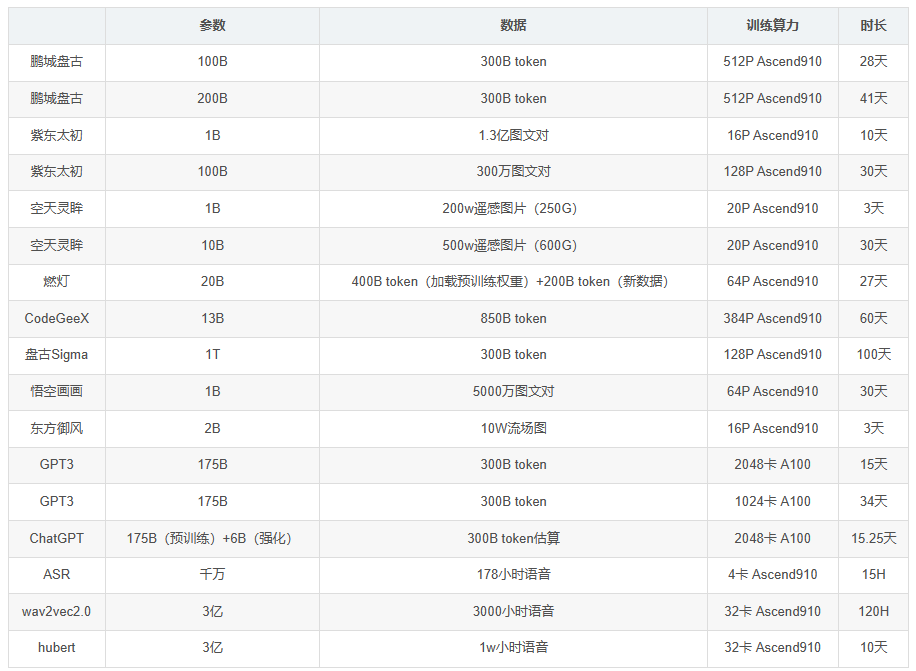Select the 200B parameter cell
This screenshot has width=916, height=671.
(x=212, y=99)
